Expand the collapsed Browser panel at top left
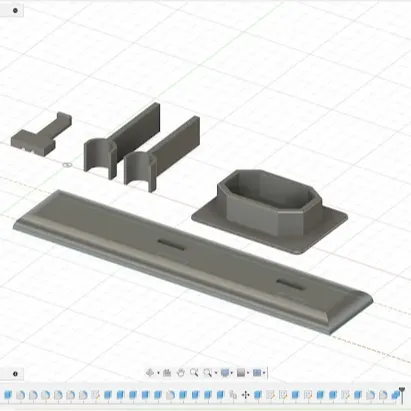Image resolution: width=411 pixels, height=411 pixels. tap(15, 10)
